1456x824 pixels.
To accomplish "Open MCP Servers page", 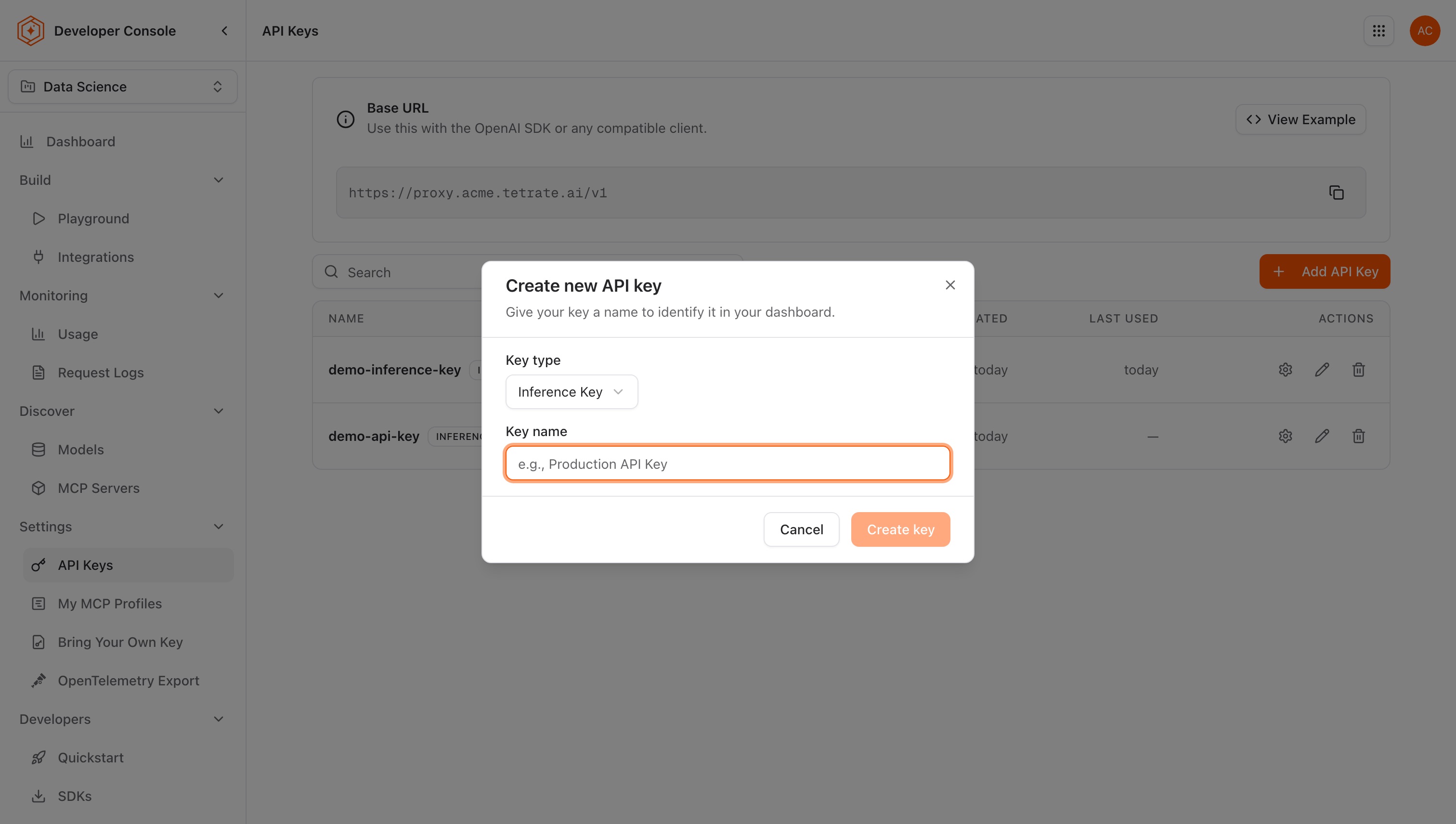I will tap(128, 488).
